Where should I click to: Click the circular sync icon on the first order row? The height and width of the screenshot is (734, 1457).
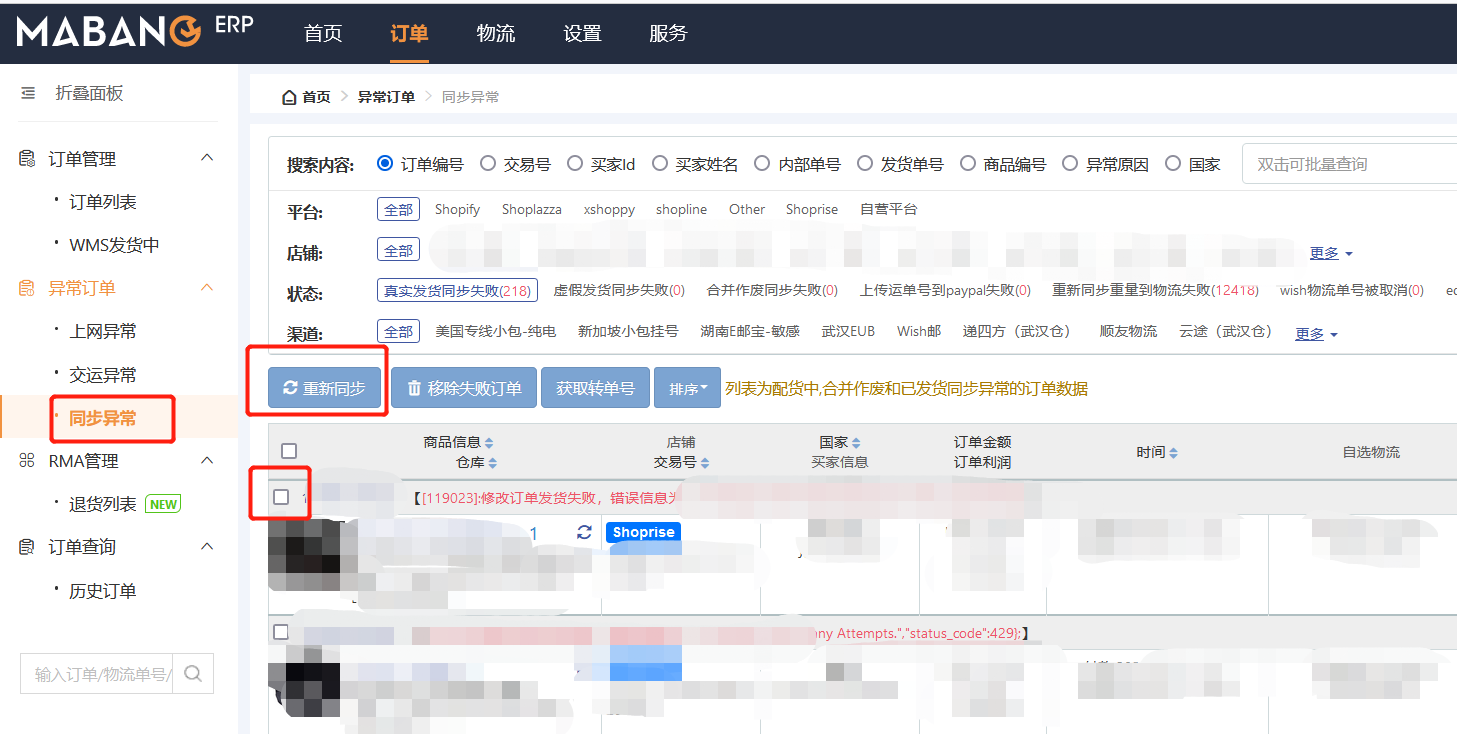point(584,533)
